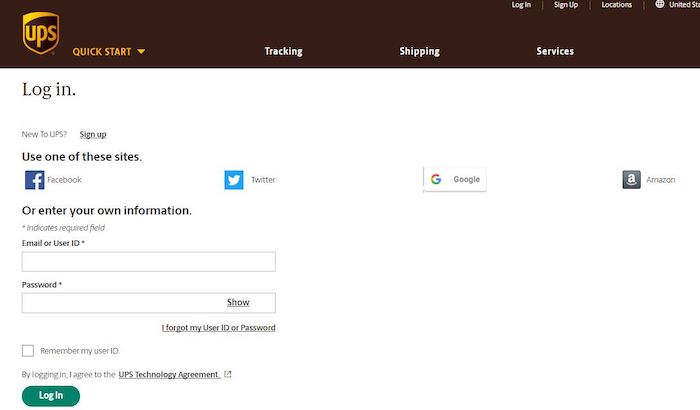Image resolution: width=700 pixels, height=410 pixels.
Task: Click the top Sign Up header link
Action: tap(566, 5)
